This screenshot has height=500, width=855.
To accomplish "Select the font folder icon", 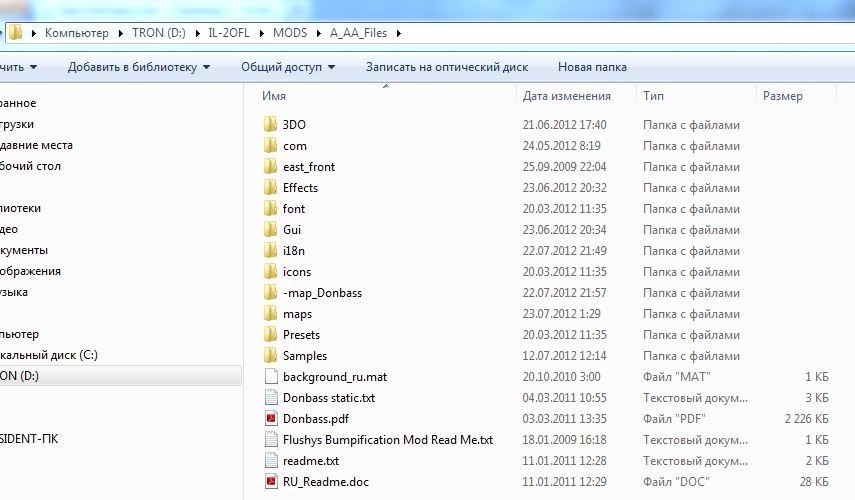I will click(270, 208).
